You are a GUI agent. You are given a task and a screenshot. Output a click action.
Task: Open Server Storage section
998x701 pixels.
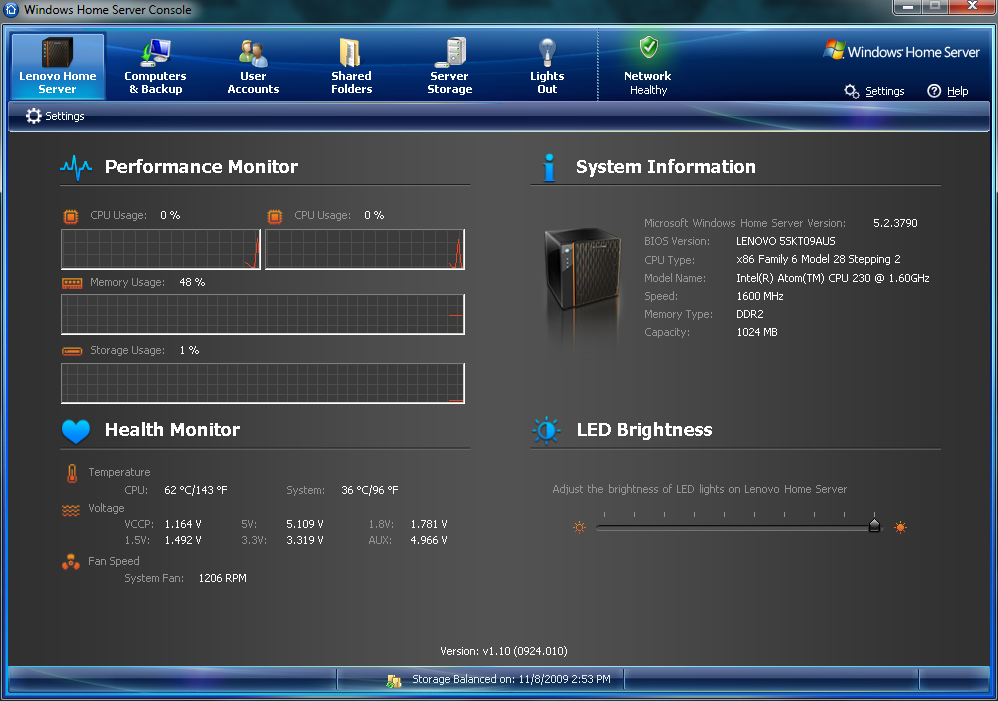pos(449,67)
